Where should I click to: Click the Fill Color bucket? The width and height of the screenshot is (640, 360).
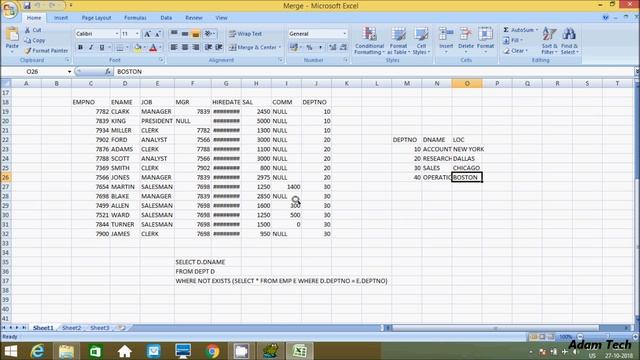pos(138,47)
